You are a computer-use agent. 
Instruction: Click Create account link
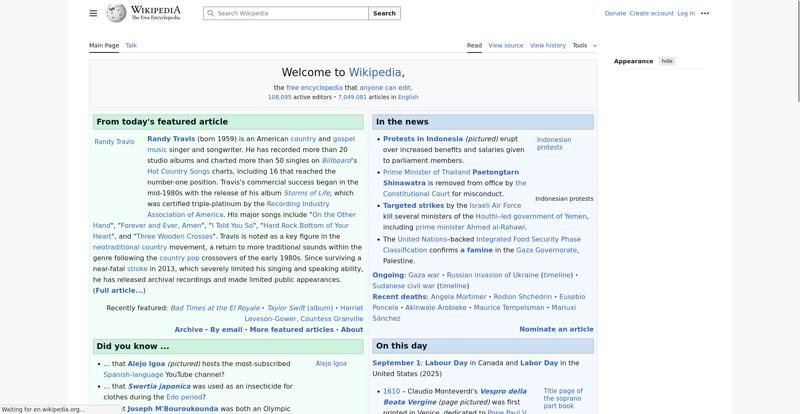coord(652,13)
